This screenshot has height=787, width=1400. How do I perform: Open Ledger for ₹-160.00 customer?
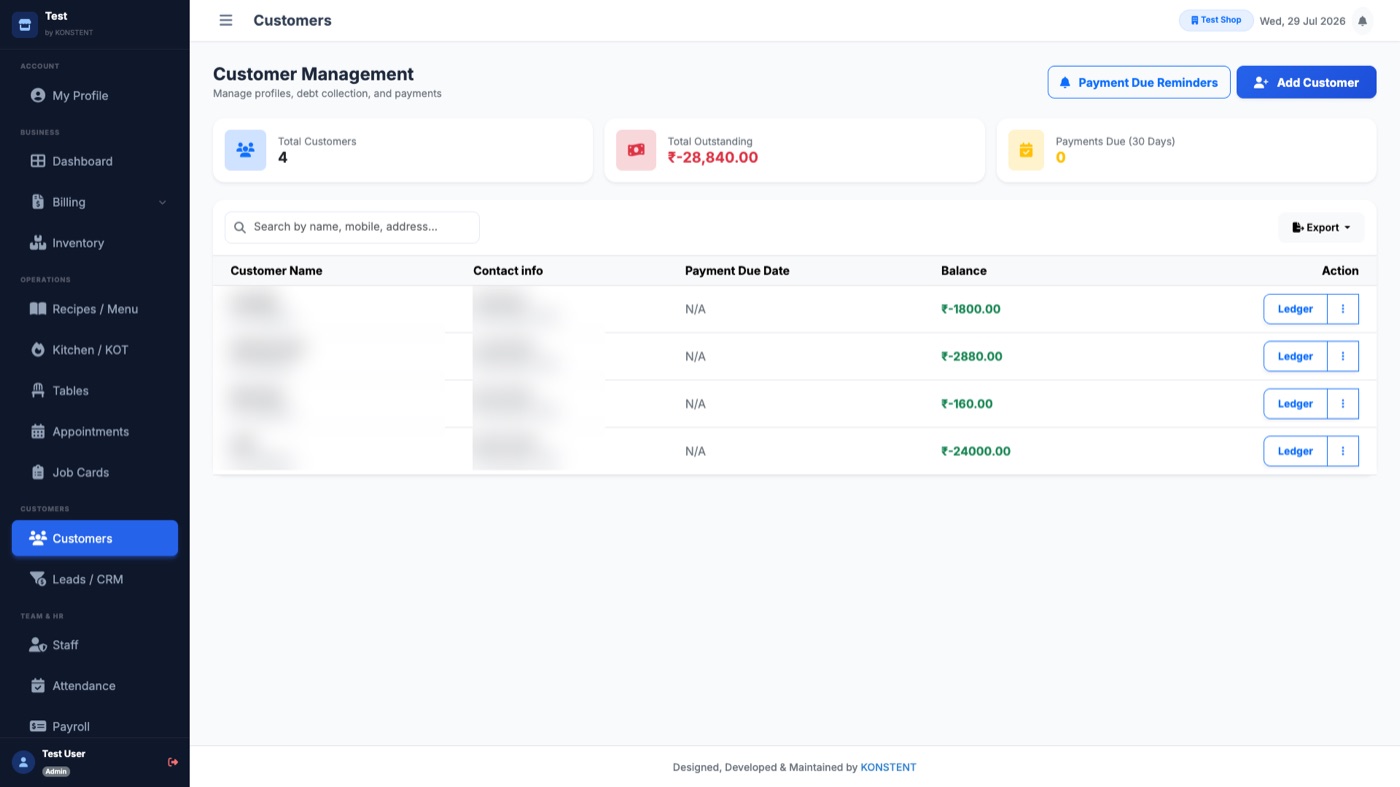point(1295,404)
